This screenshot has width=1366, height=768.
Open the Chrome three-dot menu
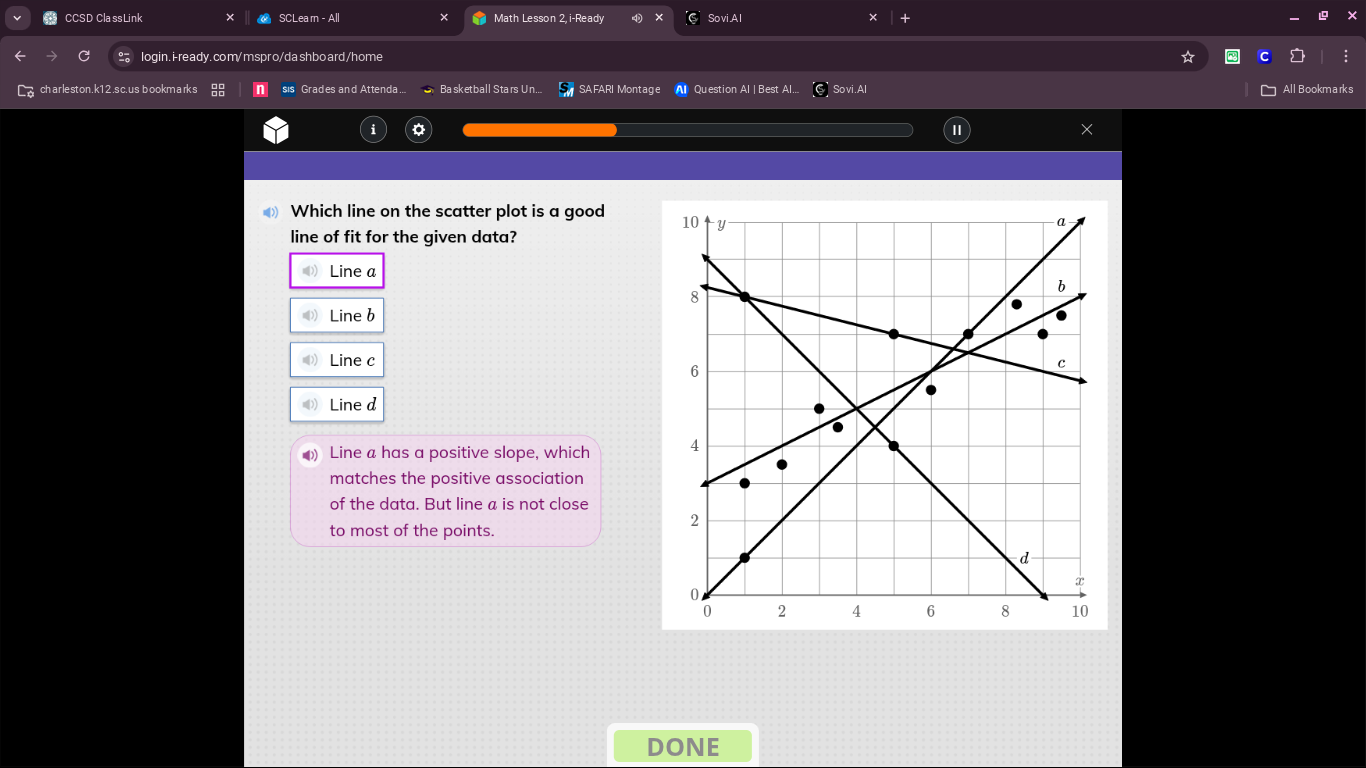coord(1347,57)
